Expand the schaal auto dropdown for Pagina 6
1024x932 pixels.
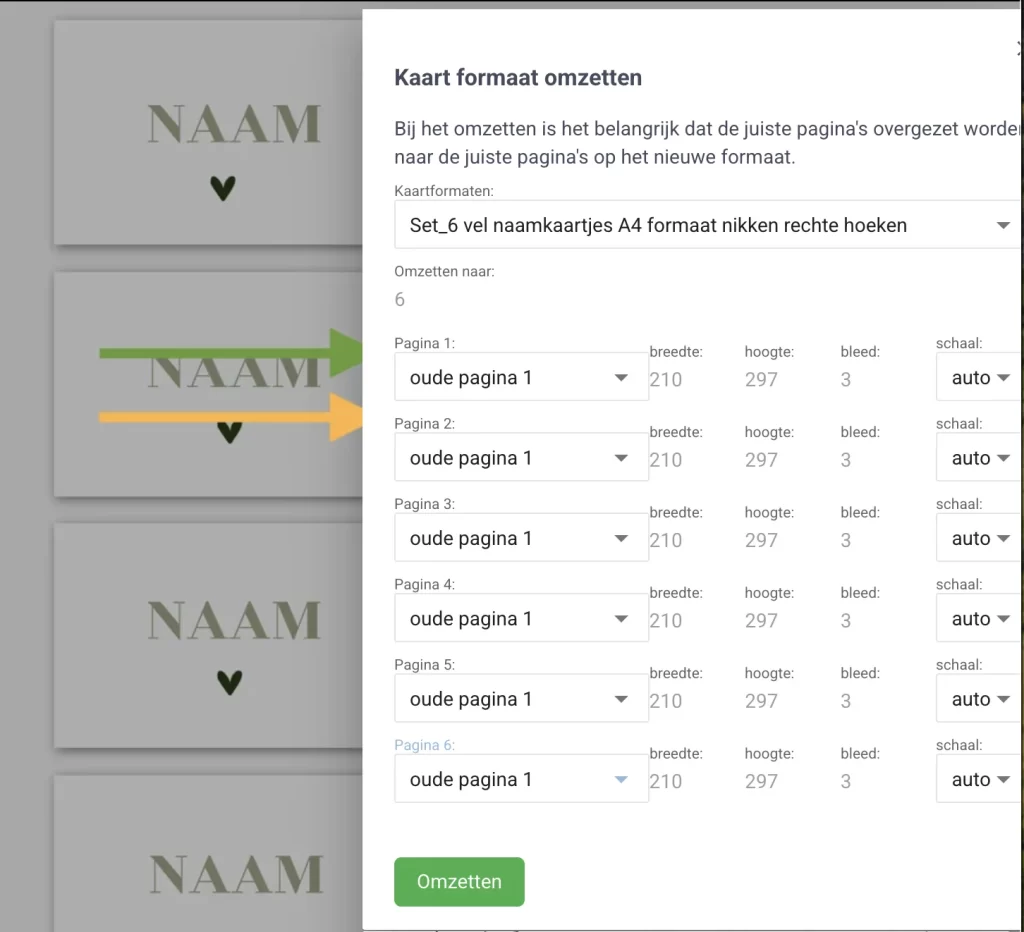coord(979,779)
